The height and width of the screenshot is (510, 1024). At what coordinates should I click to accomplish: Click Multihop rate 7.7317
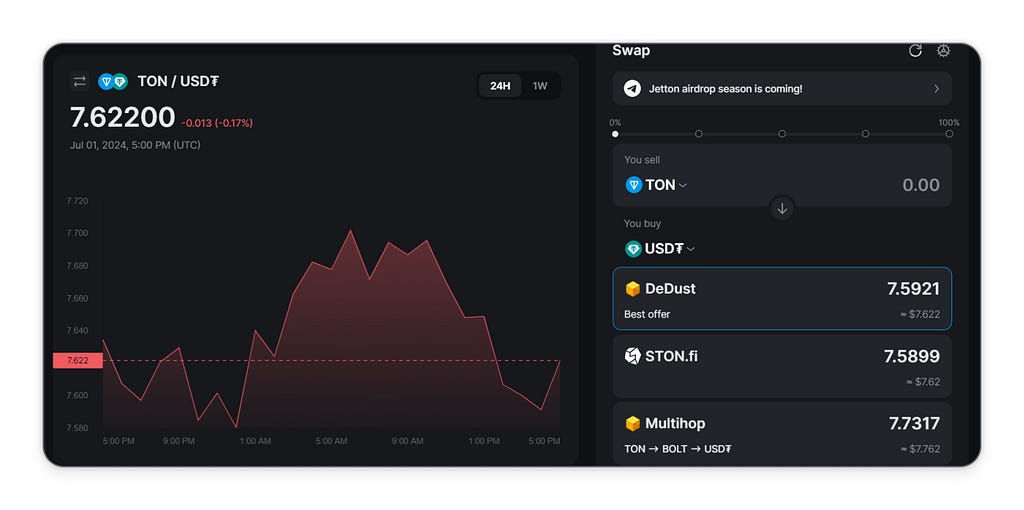pos(914,423)
